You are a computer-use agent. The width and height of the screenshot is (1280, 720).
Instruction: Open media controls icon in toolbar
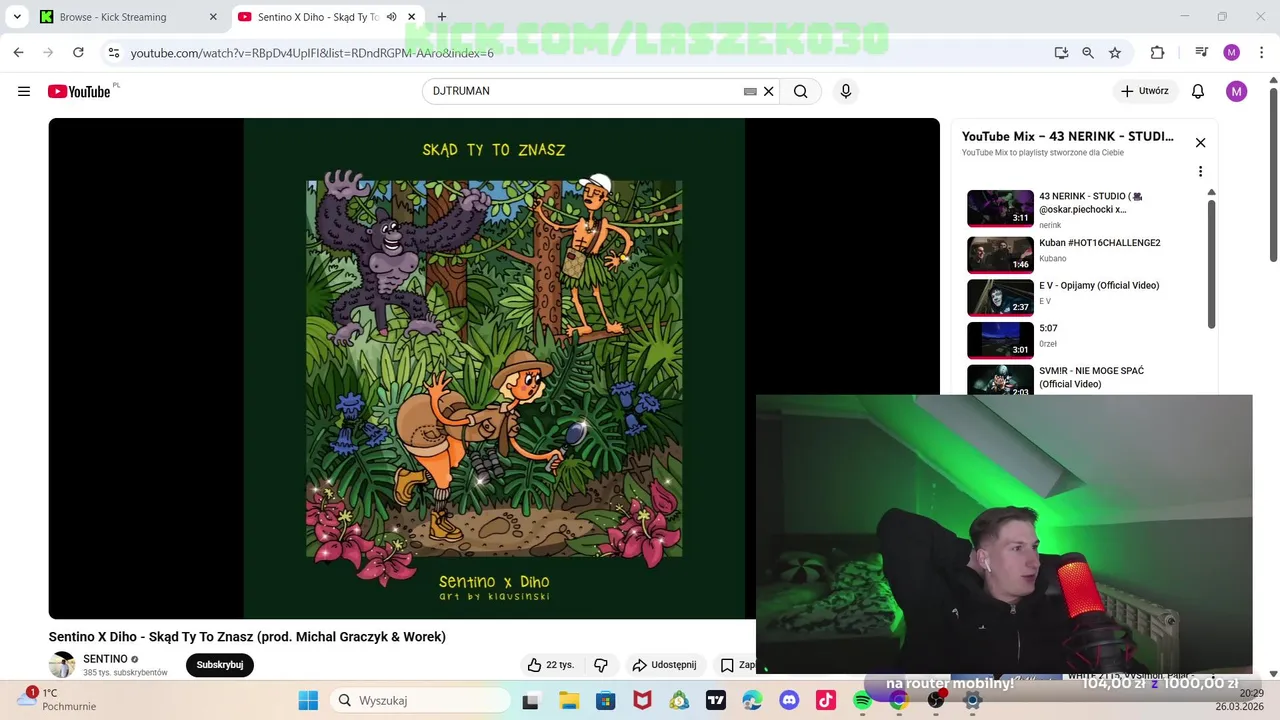pos(1202,53)
